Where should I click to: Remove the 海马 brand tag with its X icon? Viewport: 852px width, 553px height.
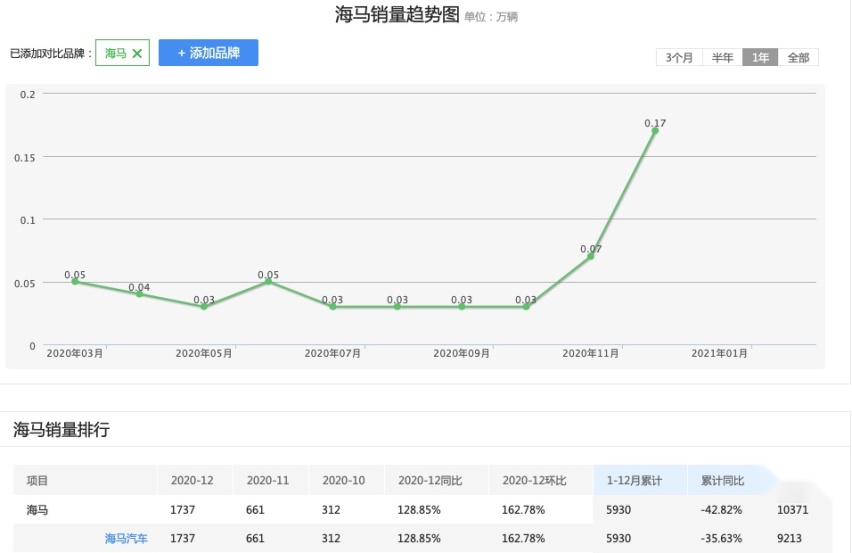coord(137,53)
